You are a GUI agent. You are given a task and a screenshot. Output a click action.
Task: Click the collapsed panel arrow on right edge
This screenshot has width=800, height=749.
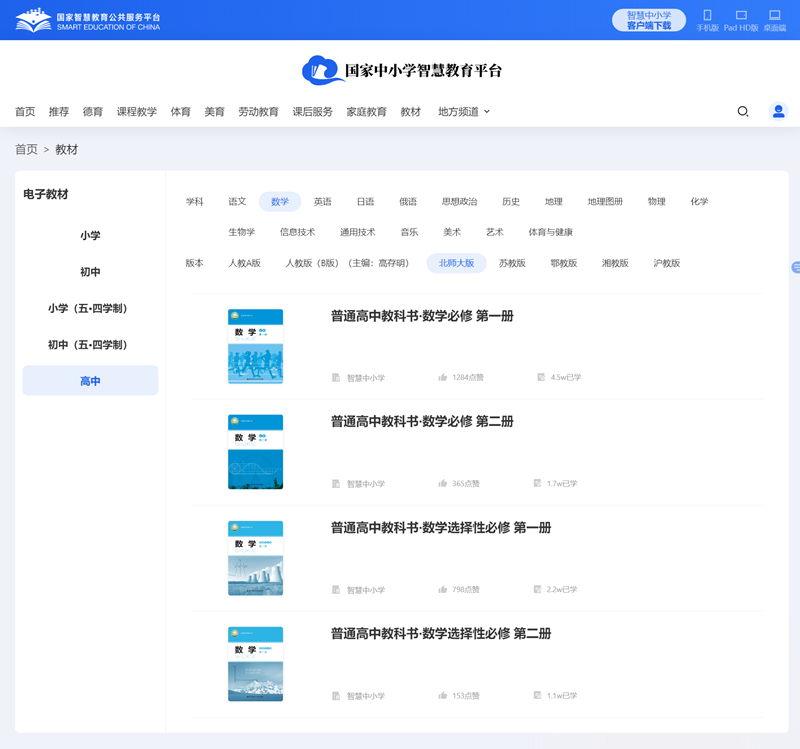point(795,267)
